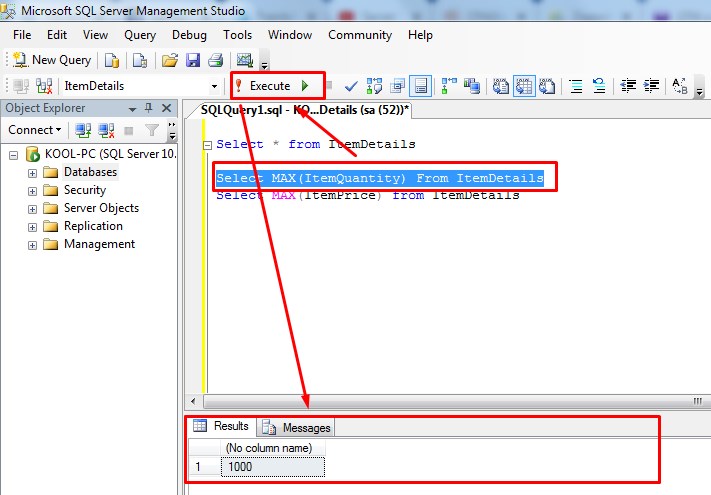The width and height of the screenshot is (711, 495).
Task: Select the KOOL-PC server node
Action: point(110,154)
